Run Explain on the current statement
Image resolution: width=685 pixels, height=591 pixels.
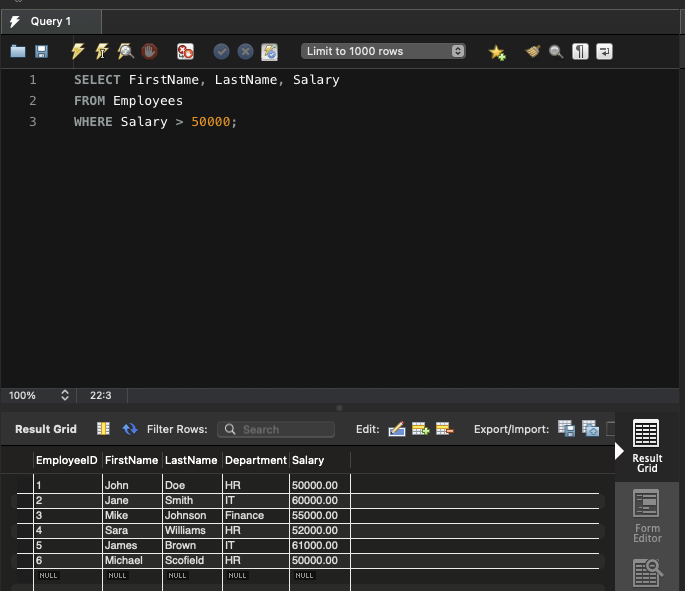(126, 52)
